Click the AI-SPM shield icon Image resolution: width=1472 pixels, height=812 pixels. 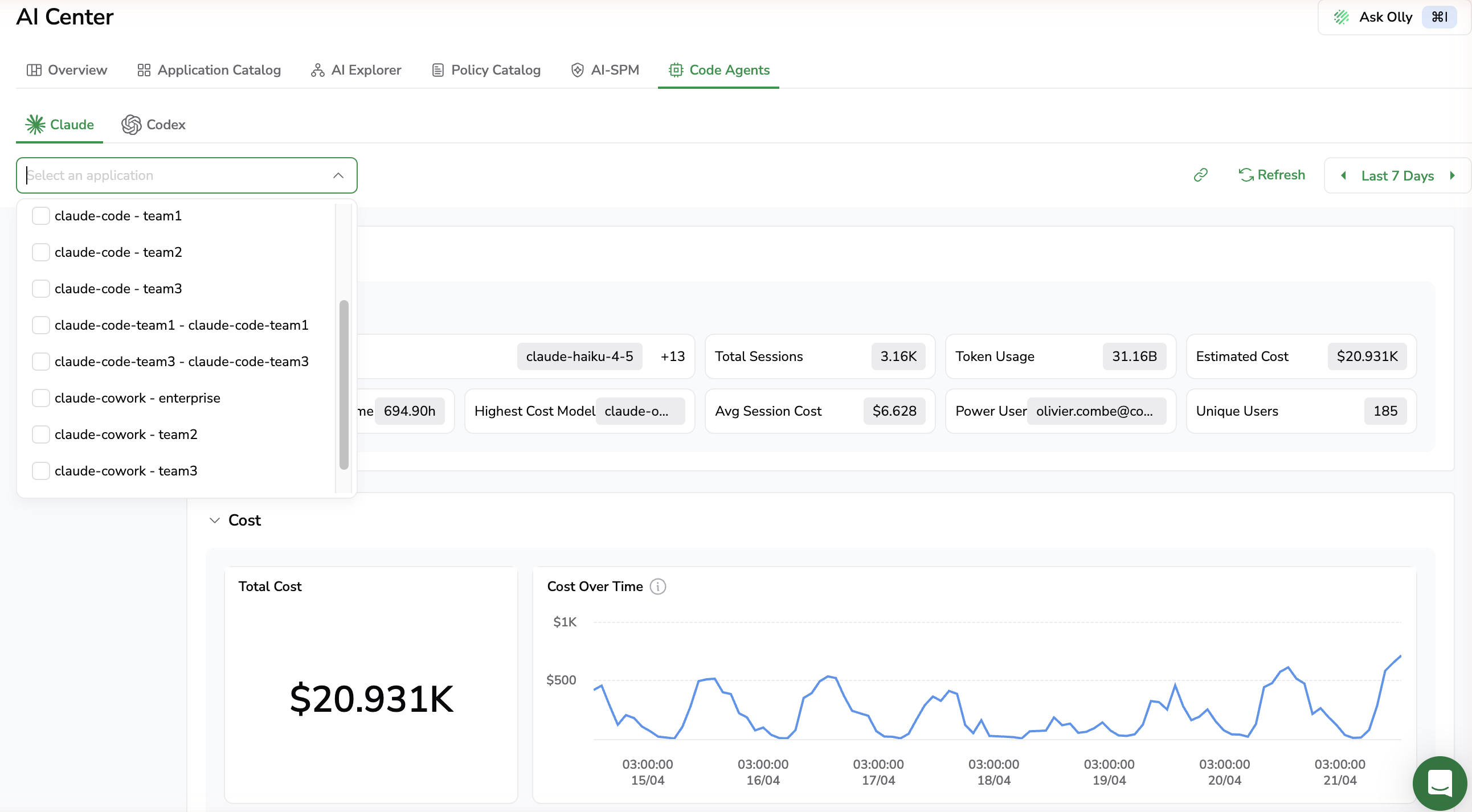pyautogui.click(x=577, y=69)
